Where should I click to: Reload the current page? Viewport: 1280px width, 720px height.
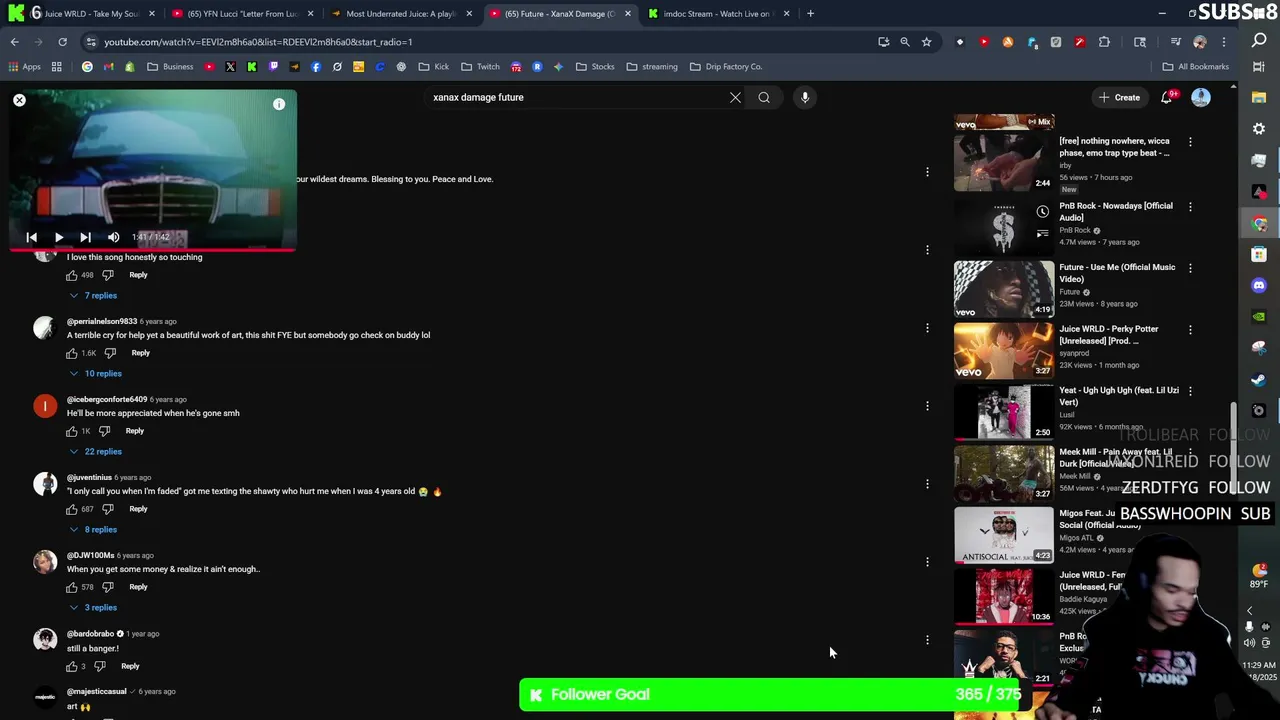[62, 42]
